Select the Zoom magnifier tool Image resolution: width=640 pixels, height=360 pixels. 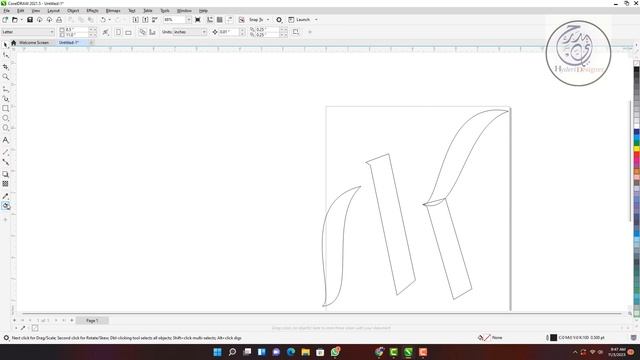pyautogui.click(x=5, y=77)
